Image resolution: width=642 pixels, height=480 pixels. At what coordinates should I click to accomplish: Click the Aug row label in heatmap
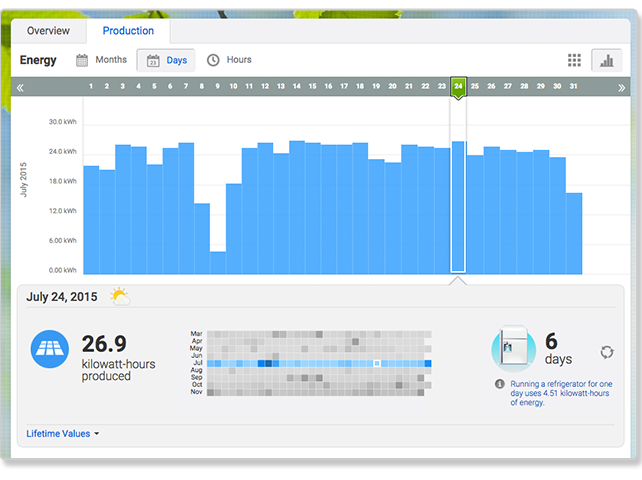197,370
